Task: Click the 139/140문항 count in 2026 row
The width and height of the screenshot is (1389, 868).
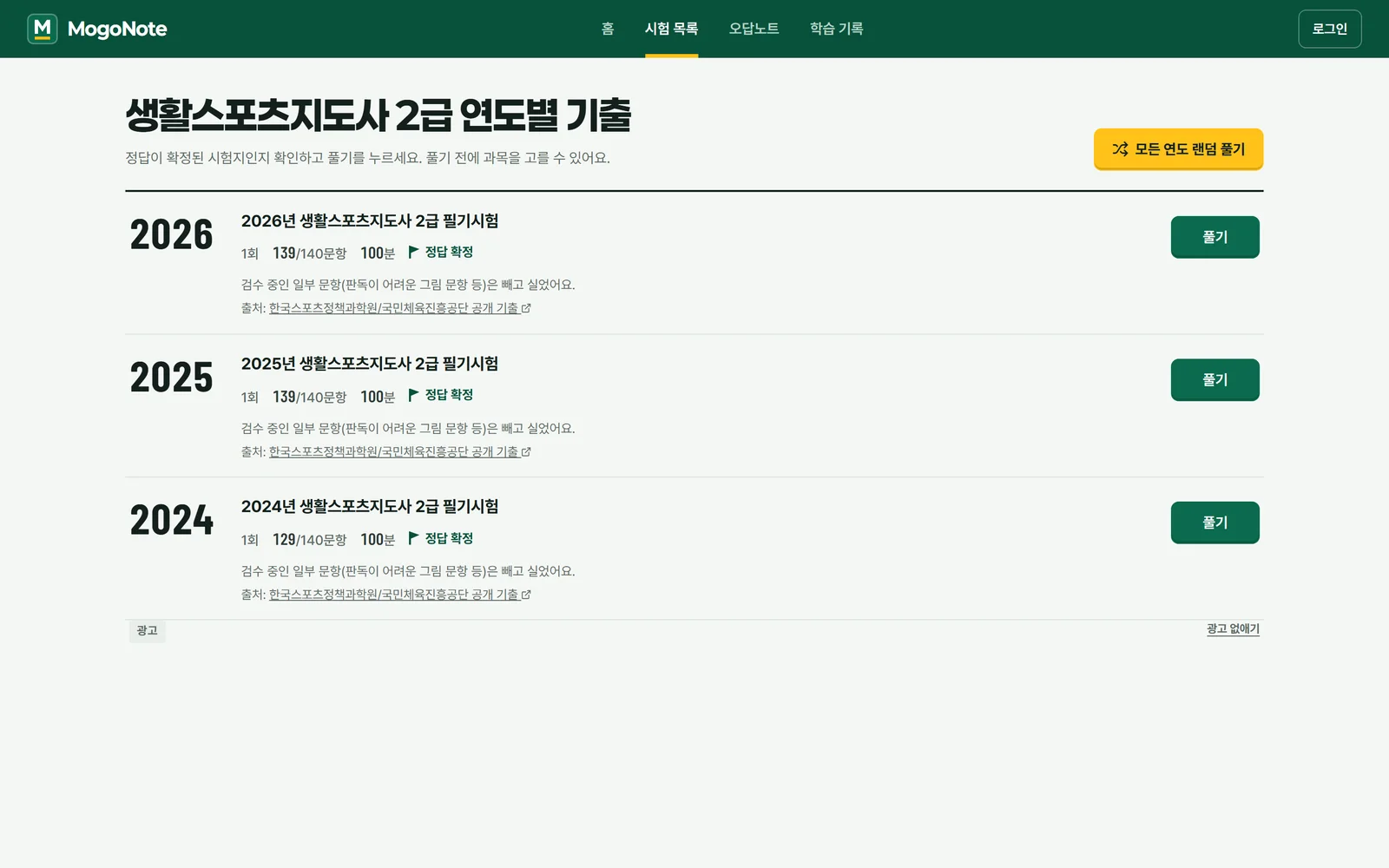Action: tap(309, 253)
